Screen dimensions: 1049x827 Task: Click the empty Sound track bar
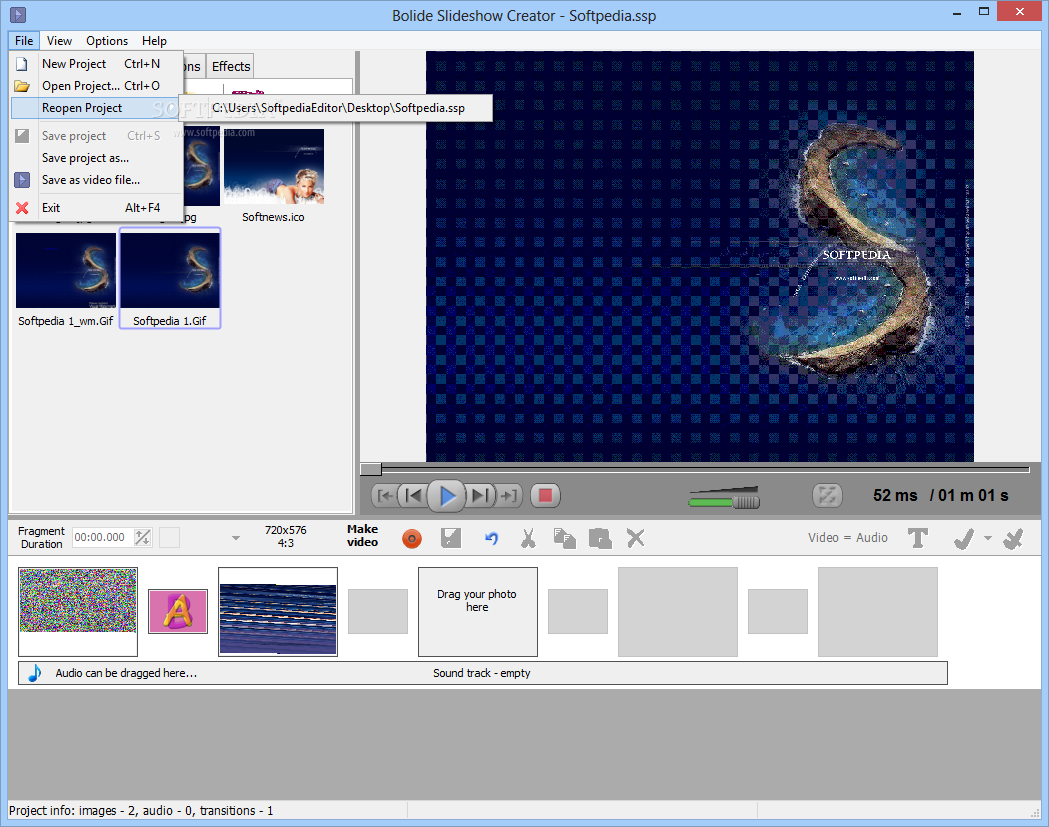click(x=482, y=673)
